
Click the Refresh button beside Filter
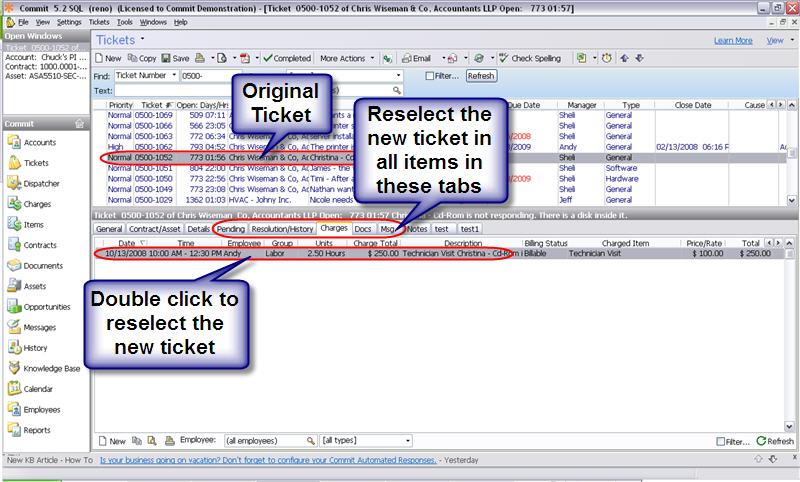click(480, 76)
